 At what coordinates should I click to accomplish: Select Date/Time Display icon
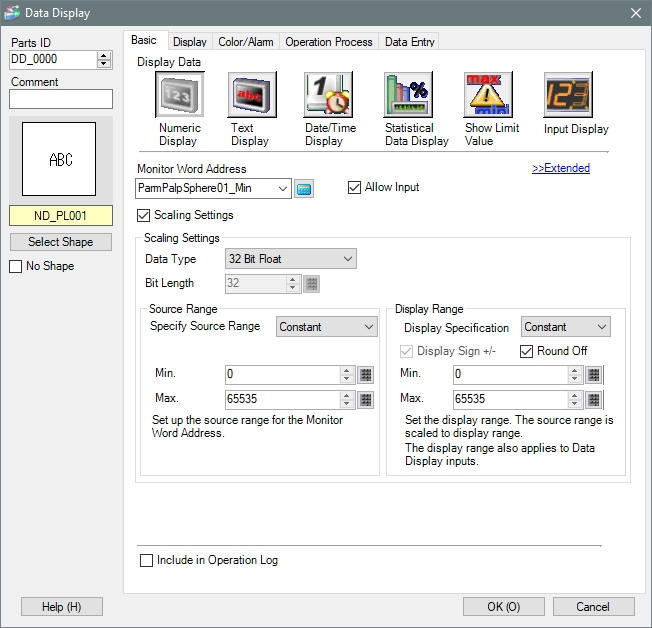(327, 97)
